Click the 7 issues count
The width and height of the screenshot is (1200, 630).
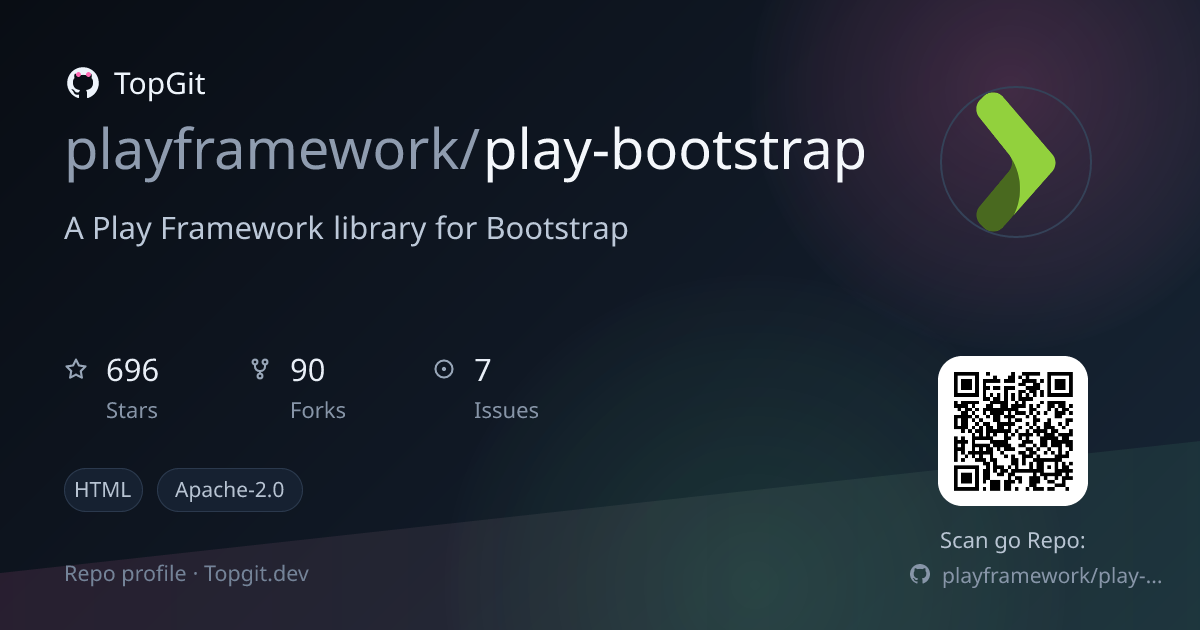tap(483, 371)
